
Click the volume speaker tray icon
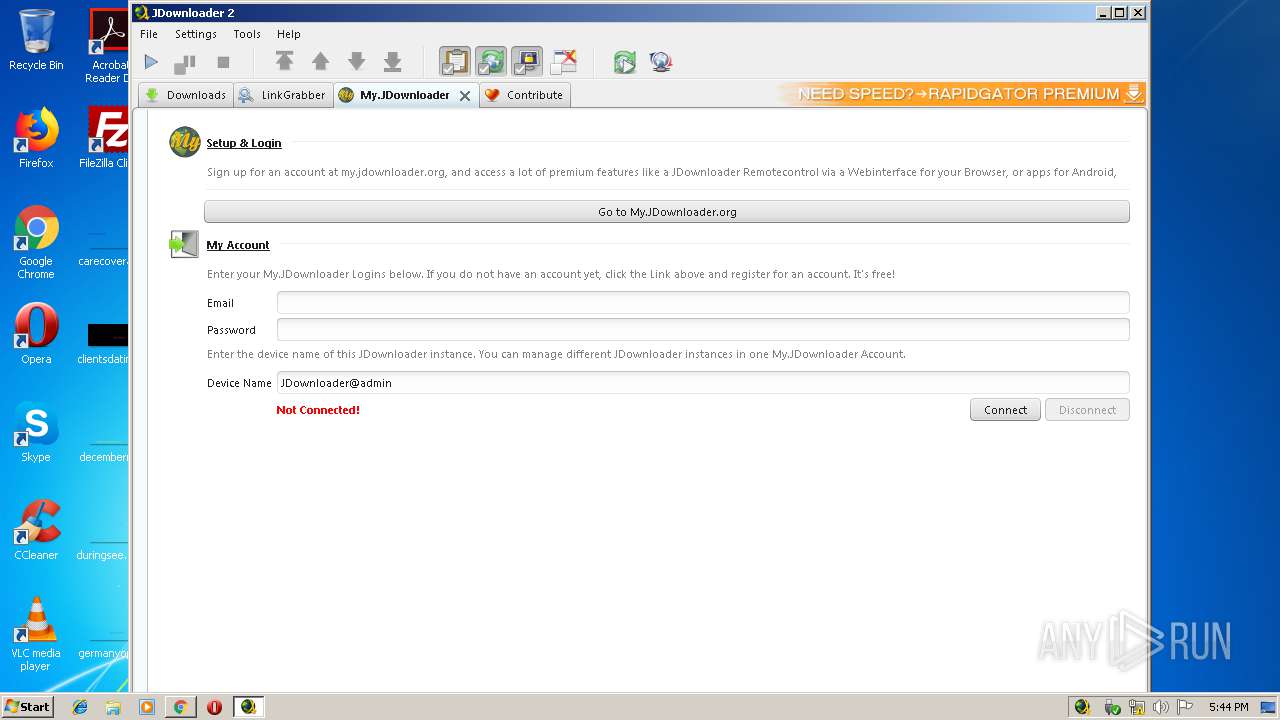[x=1160, y=707]
